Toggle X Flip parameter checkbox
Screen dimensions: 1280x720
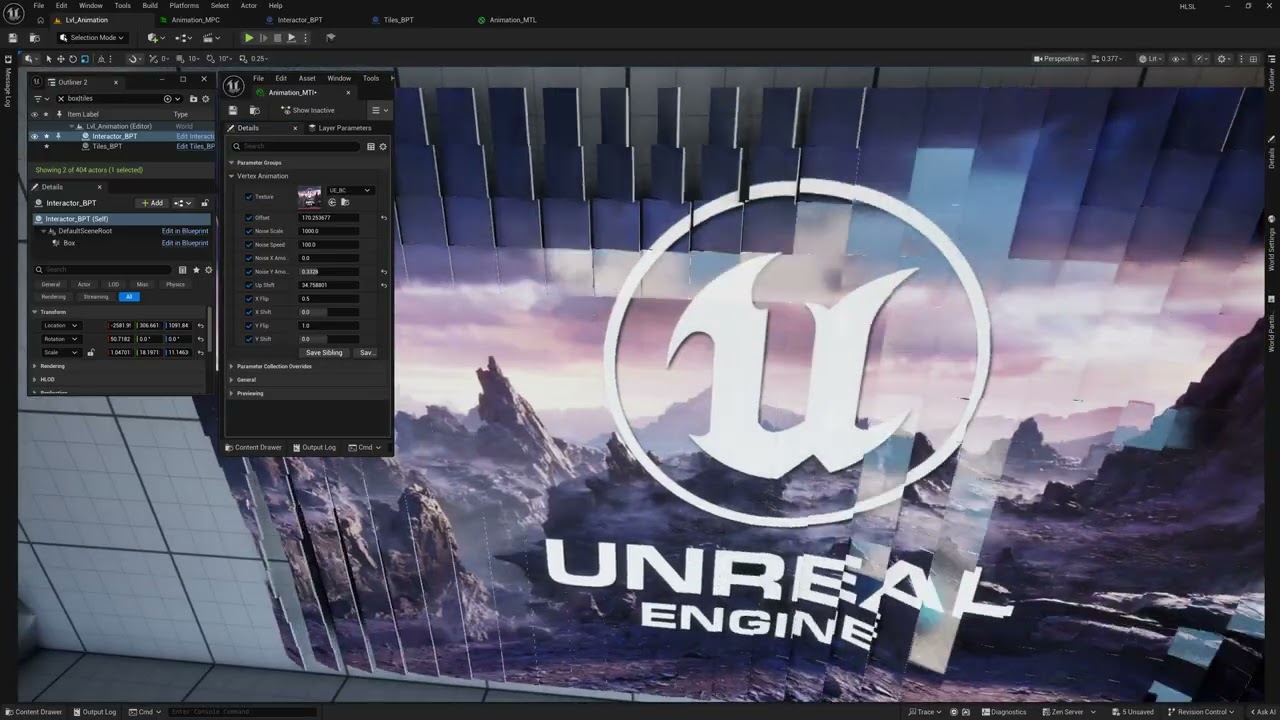(249, 299)
